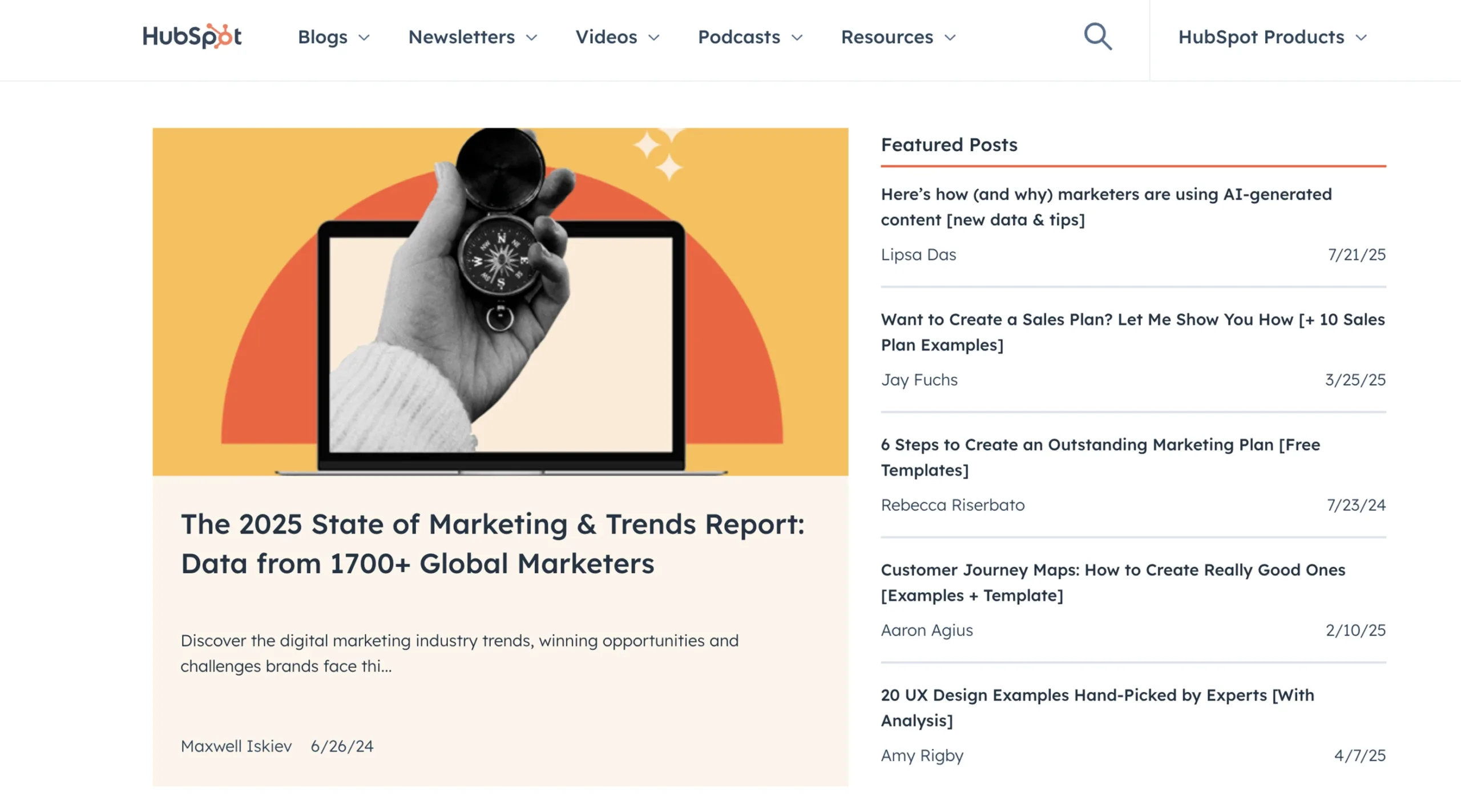
Task: View author Maxwell Iskiev's profile
Action: coord(236,746)
